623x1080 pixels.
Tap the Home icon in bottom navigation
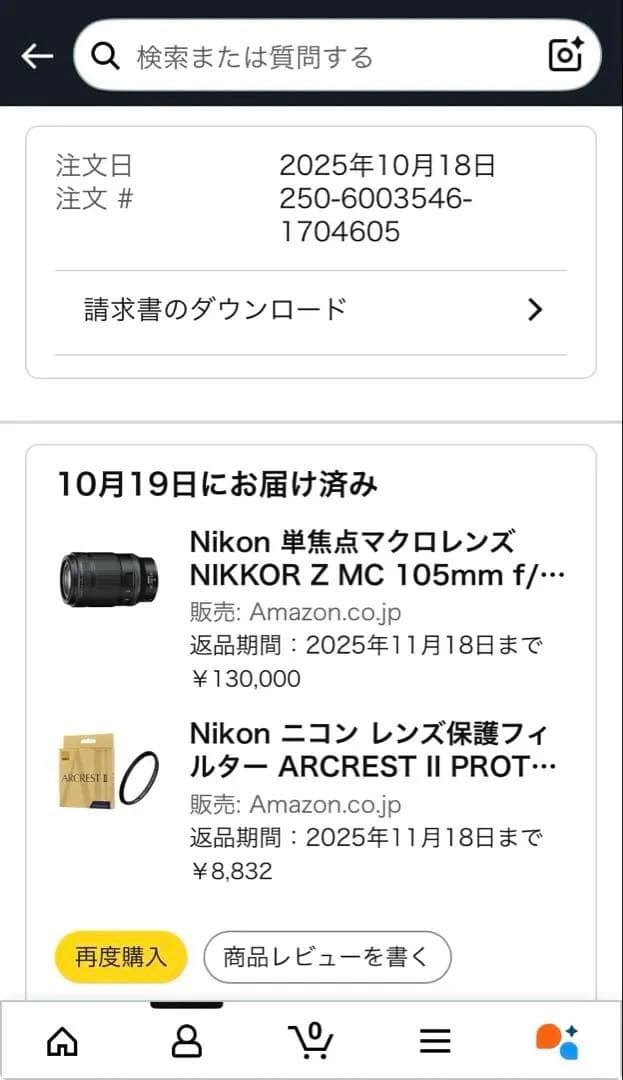click(62, 1042)
